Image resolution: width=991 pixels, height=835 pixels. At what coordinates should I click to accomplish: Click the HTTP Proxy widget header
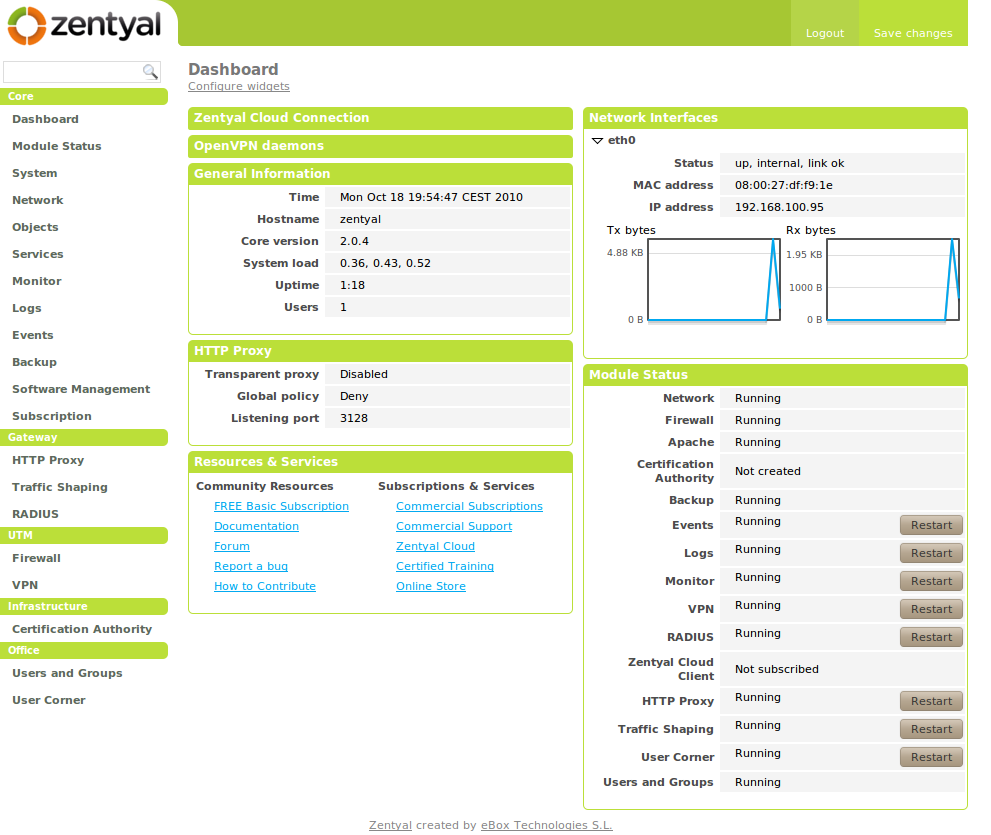tap(380, 351)
